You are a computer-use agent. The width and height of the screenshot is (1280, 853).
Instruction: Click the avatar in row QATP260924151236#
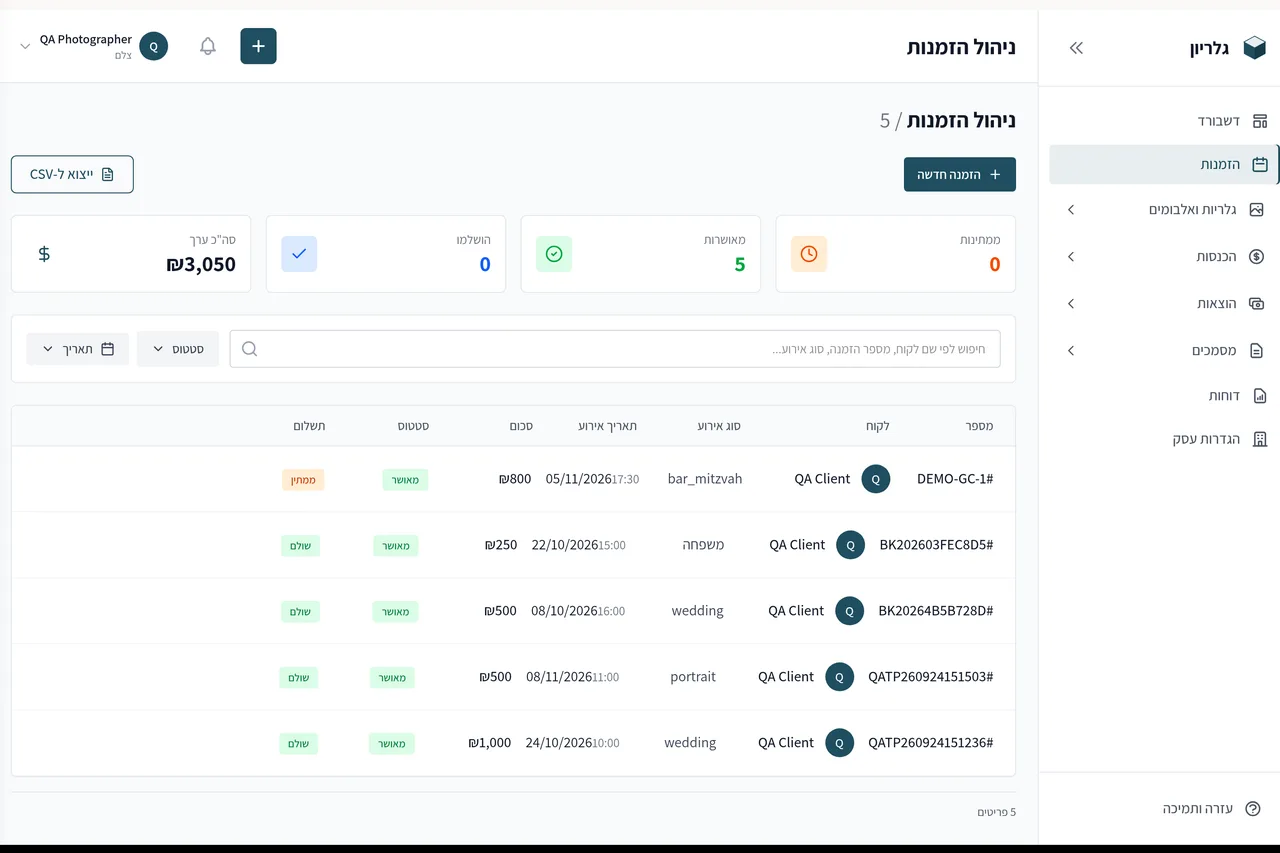coord(840,743)
